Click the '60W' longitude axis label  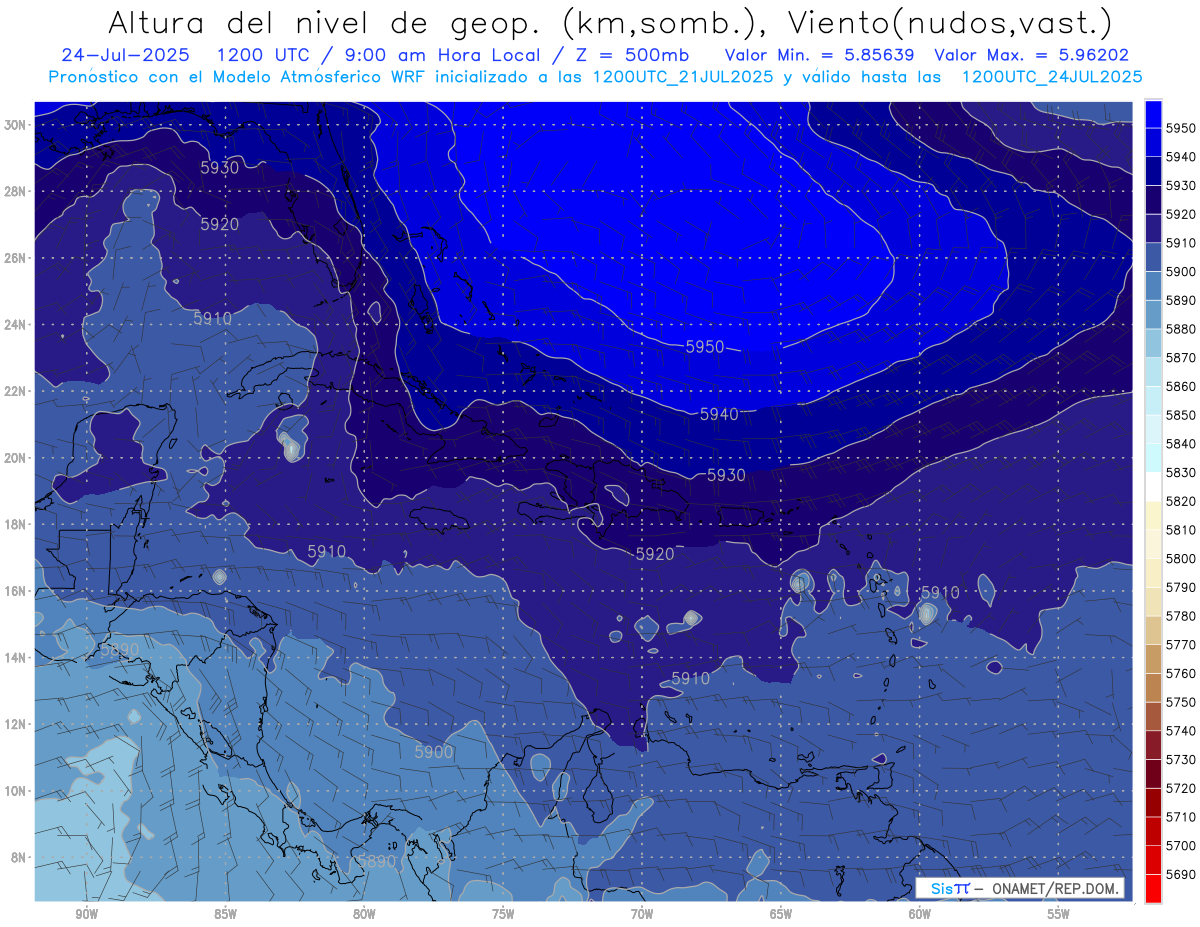click(x=920, y=914)
